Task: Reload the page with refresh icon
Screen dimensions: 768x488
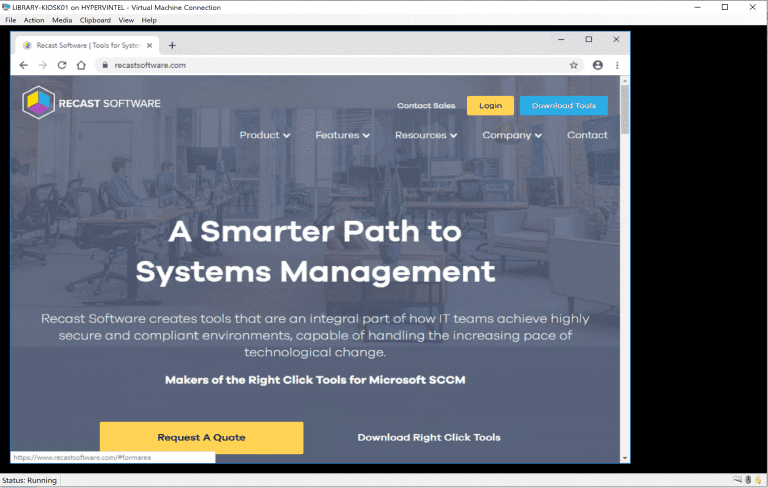Action: (62, 65)
